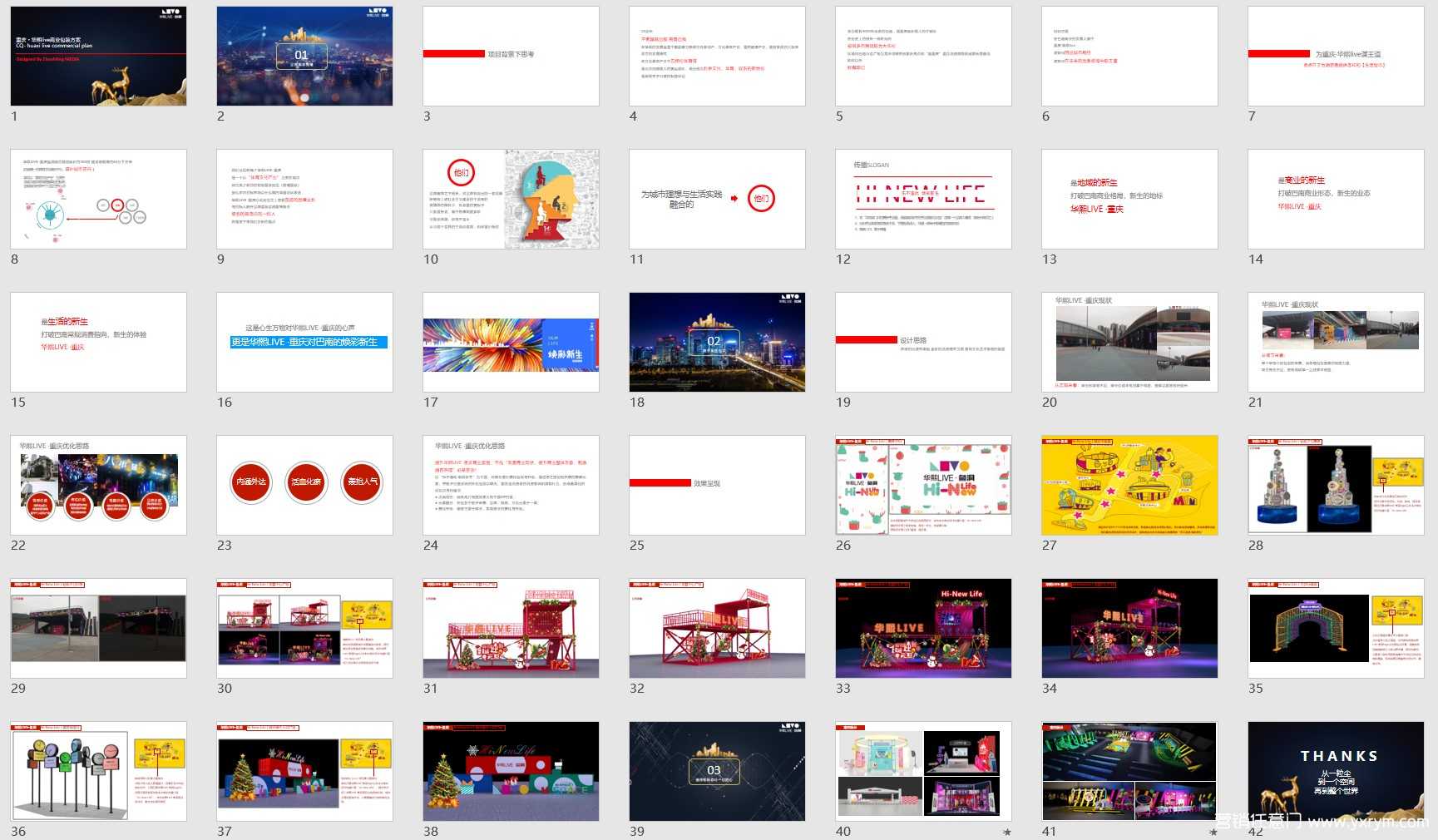The width and height of the screenshot is (1438, 840).
Task: Click the transition star icon under slide 41
Action: coord(1213,832)
